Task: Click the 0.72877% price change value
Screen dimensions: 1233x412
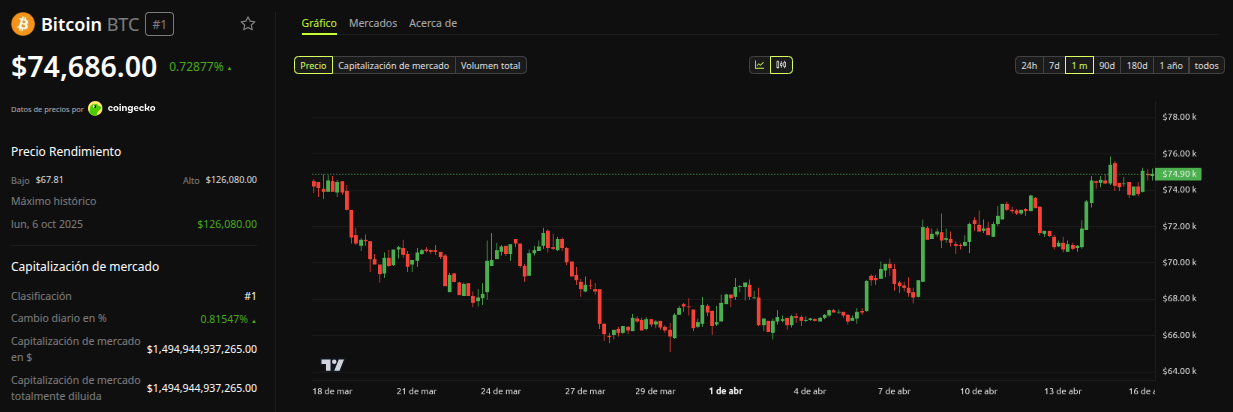Action: point(196,67)
